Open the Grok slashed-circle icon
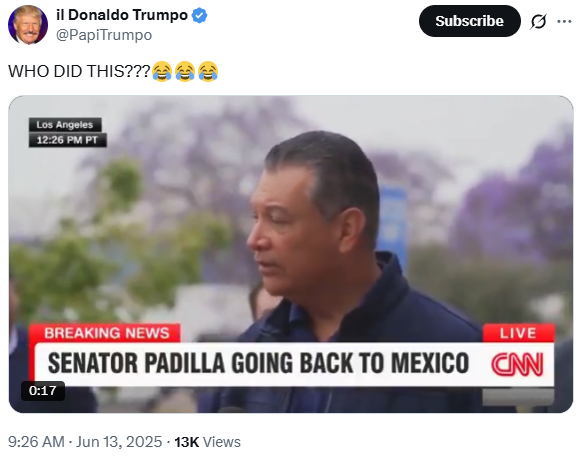 click(538, 21)
